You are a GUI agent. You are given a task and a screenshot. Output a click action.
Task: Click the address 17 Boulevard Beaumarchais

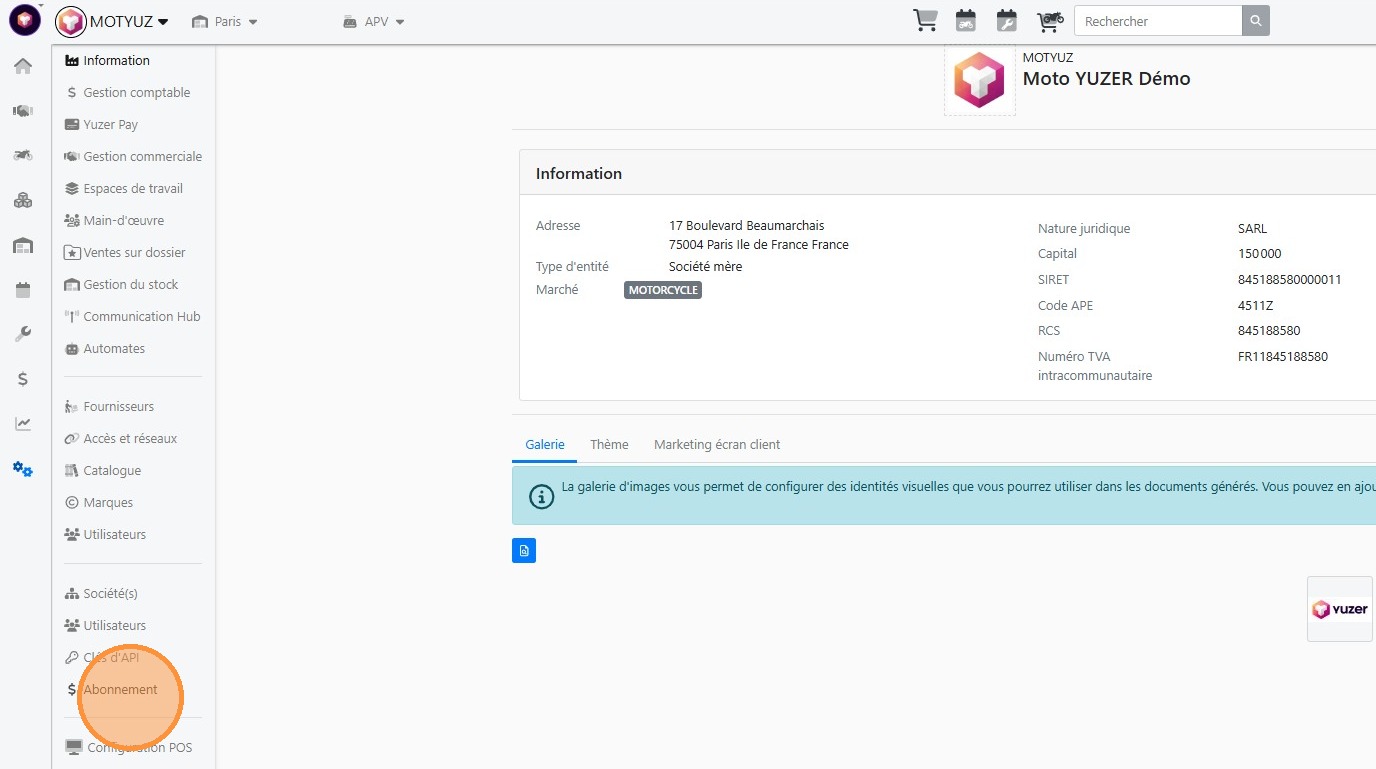[x=747, y=226]
